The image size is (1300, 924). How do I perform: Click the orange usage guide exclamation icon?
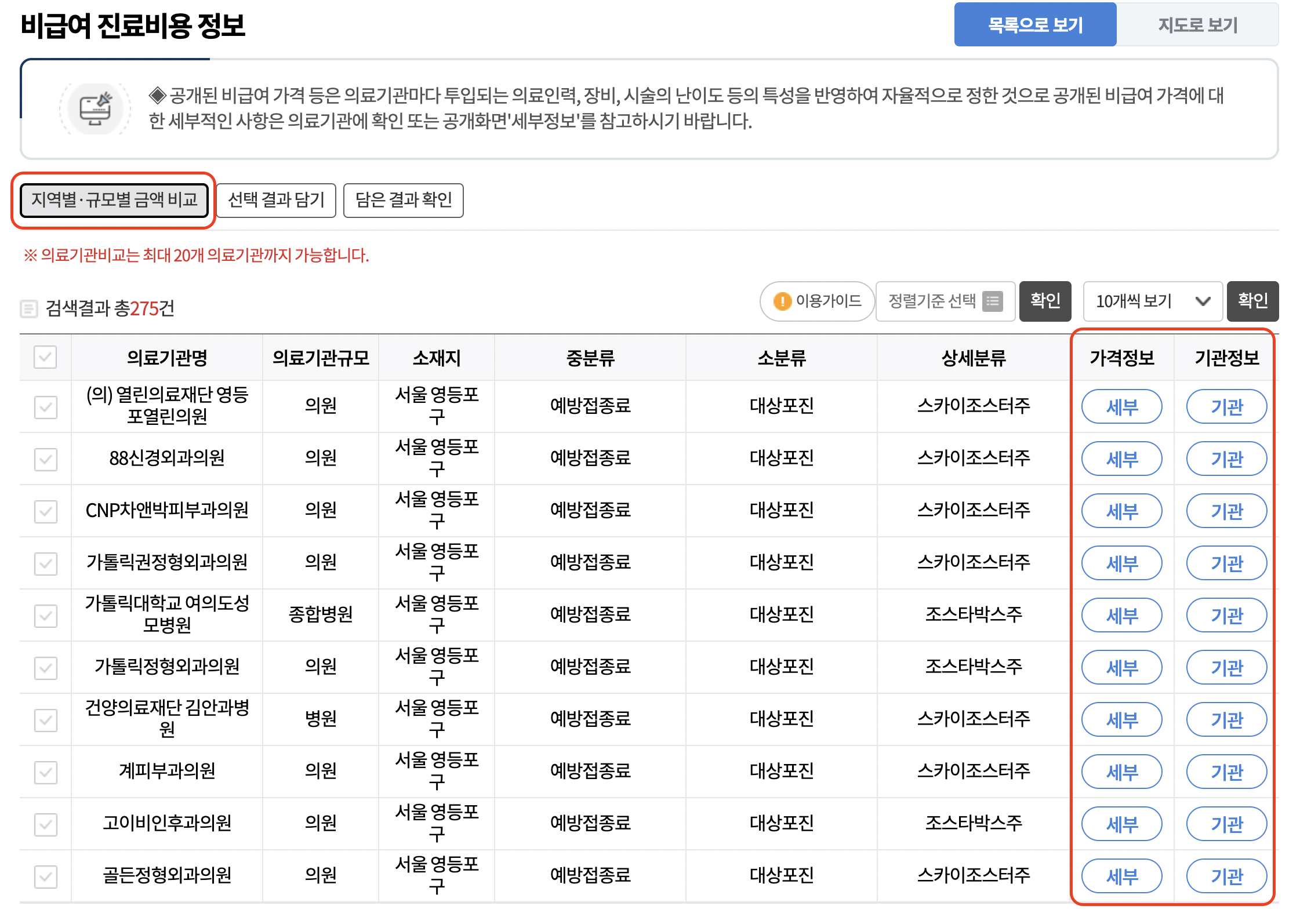(x=782, y=301)
